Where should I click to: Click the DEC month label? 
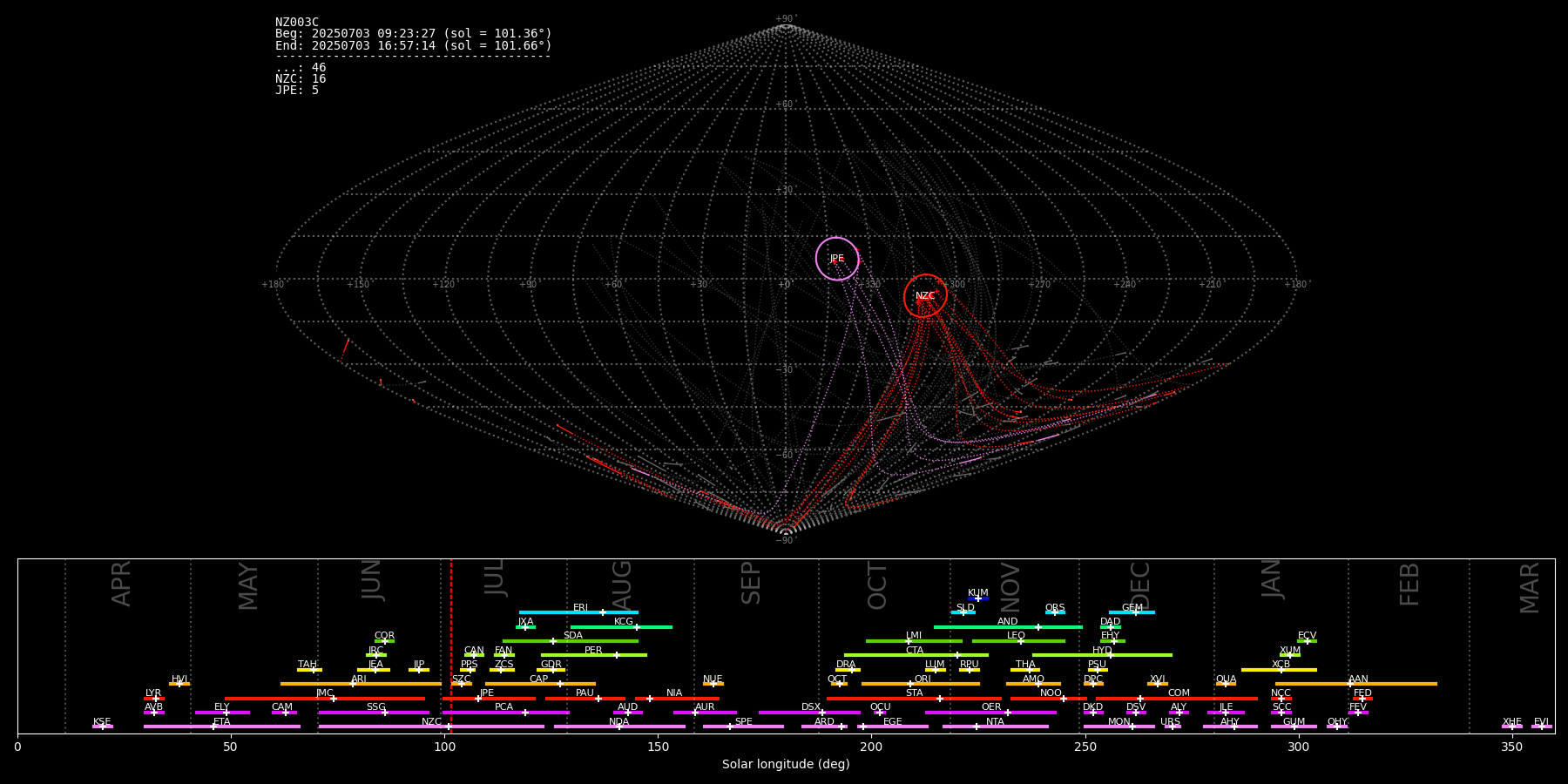[x=1140, y=585]
